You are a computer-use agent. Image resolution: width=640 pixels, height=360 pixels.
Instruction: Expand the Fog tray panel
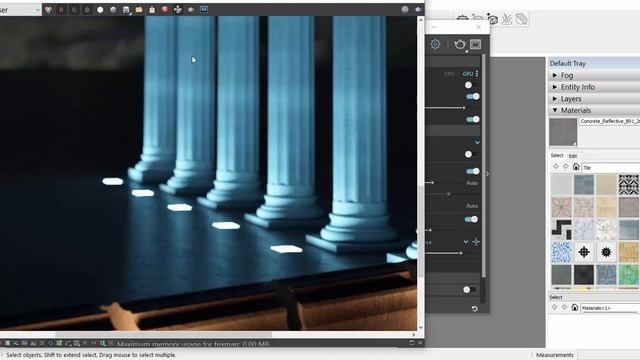point(555,75)
